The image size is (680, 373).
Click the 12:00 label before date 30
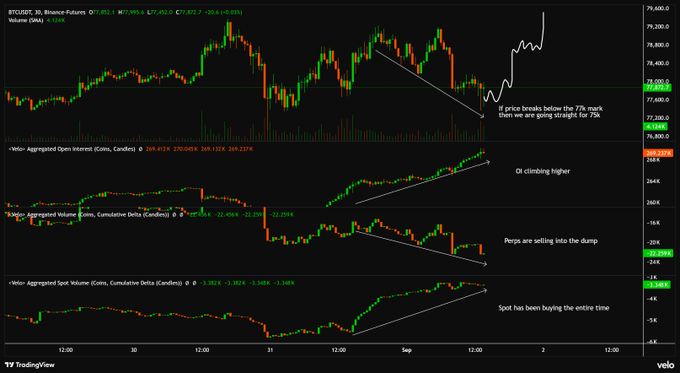65,350
